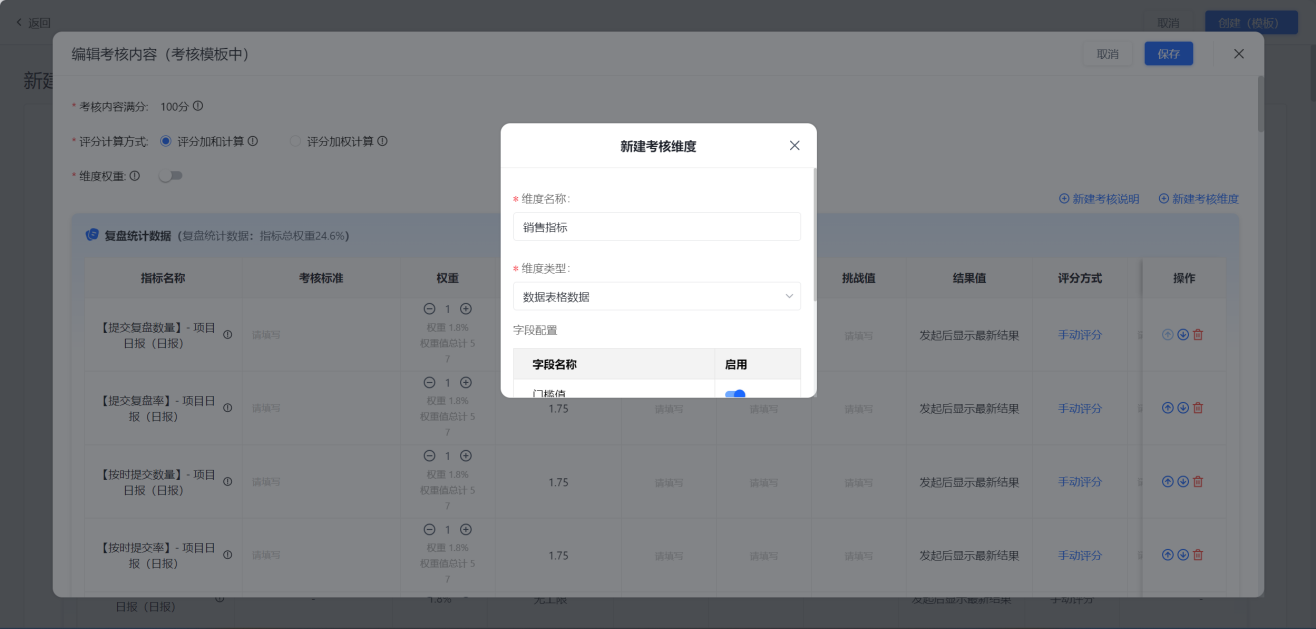
Task: Click 考核标准 field in 提交复盘数量 row
Action: (x=320, y=335)
